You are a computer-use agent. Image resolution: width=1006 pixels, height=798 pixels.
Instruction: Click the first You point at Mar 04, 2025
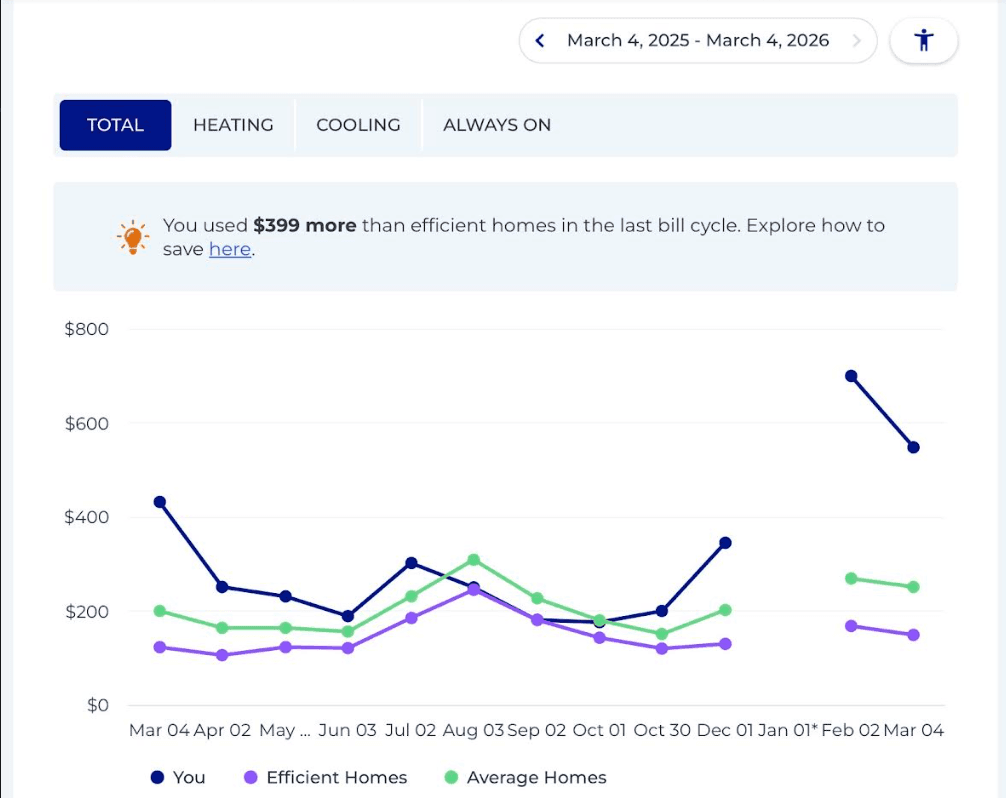point(159,502)
